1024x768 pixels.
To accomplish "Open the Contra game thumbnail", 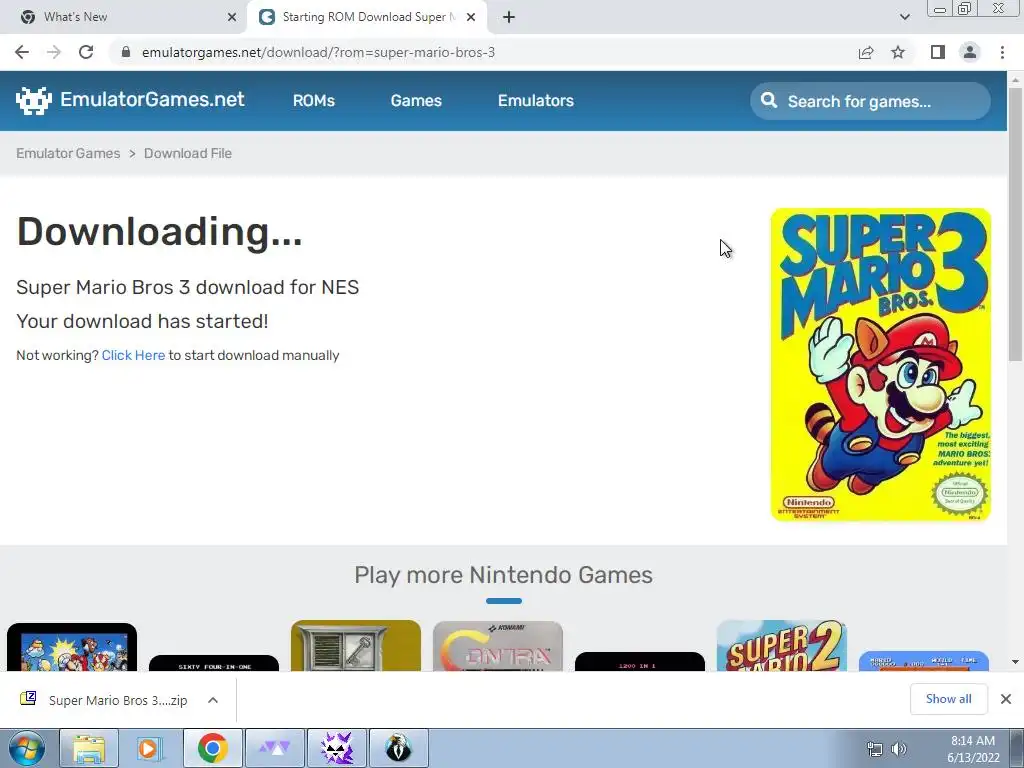I will 498,646.
